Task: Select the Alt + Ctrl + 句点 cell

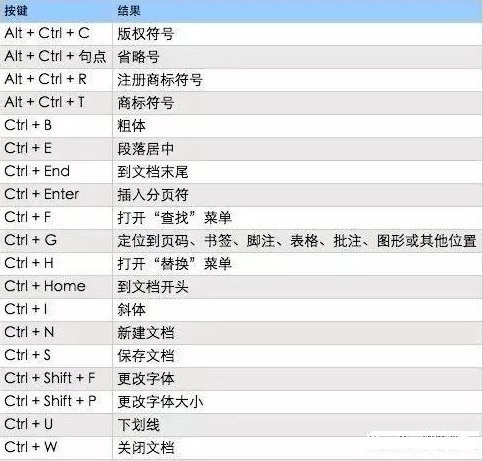Action: pyautogui.click(x=55, y=56)
